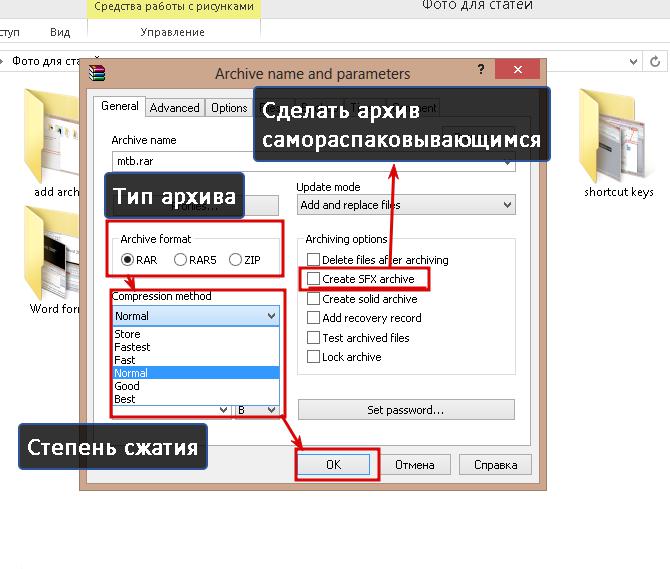Switch to the General tab
Screen dimensions: 670x569
pyautogui.click(x=120, y=106)
